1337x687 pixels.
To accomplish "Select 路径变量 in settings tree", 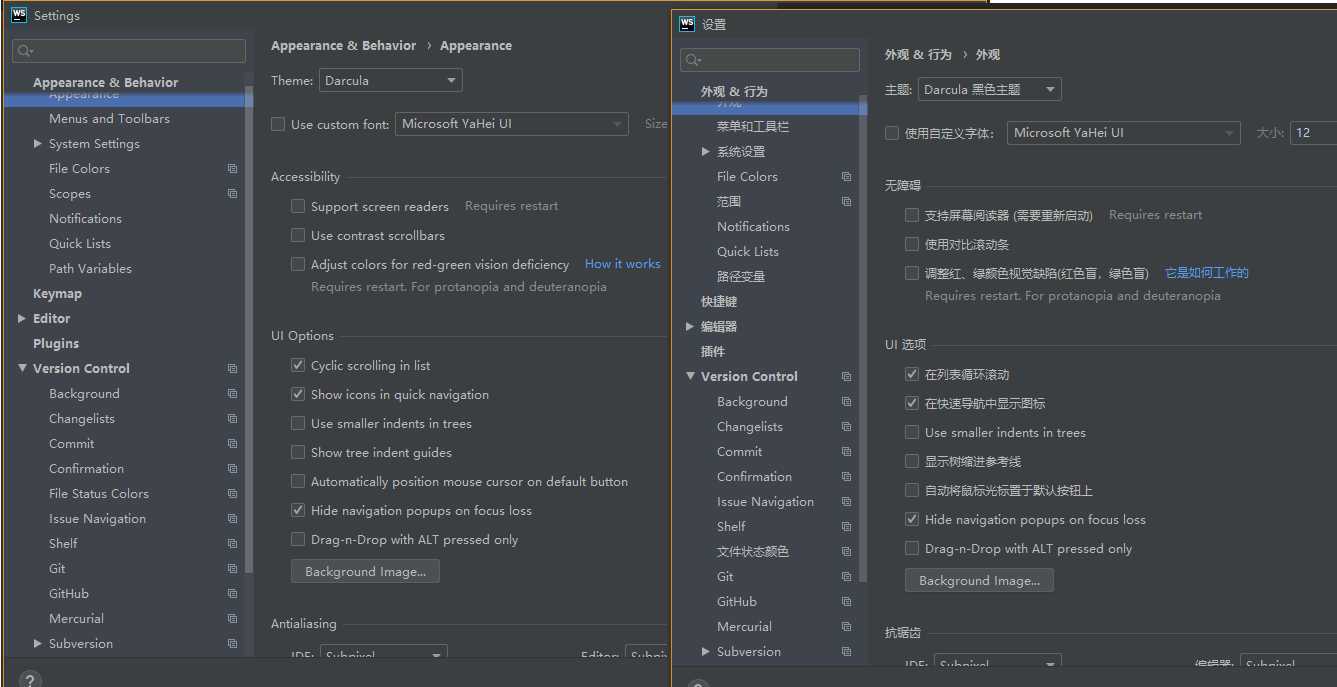I will click(x=741, y=277).
